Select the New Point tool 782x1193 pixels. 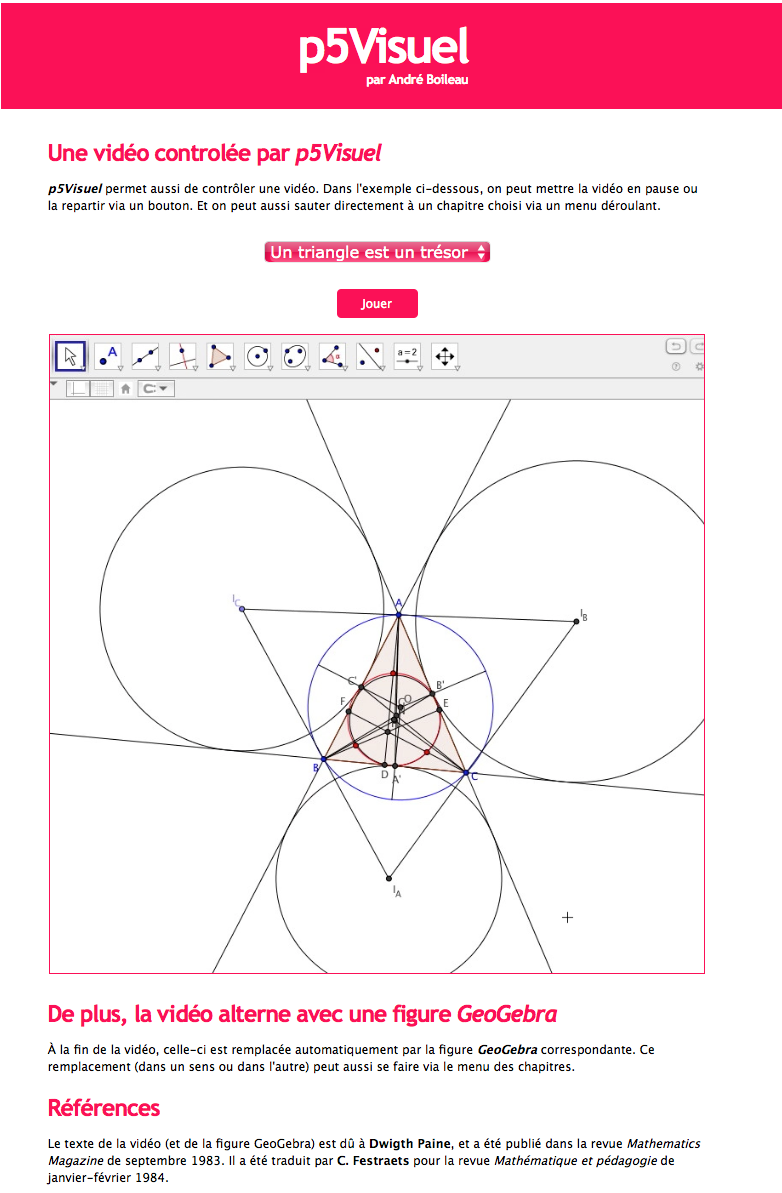click(108, 356)
